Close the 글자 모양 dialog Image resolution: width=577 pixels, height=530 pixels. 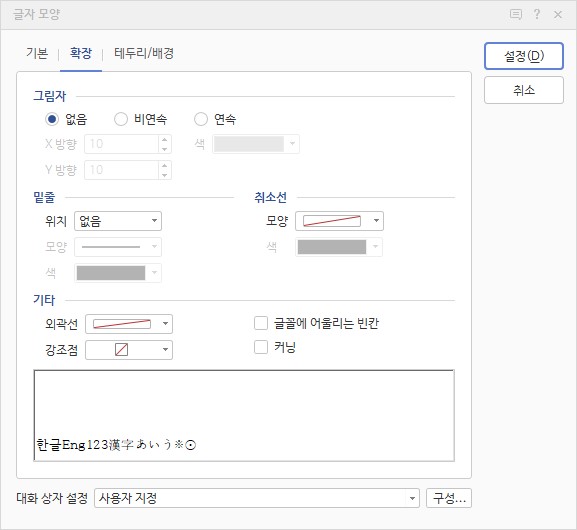point(558,14)
